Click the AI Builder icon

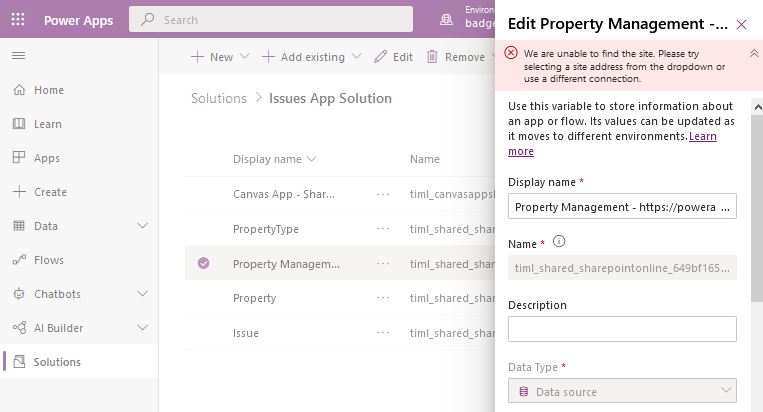pyautogui.click(x=19, y=328)
